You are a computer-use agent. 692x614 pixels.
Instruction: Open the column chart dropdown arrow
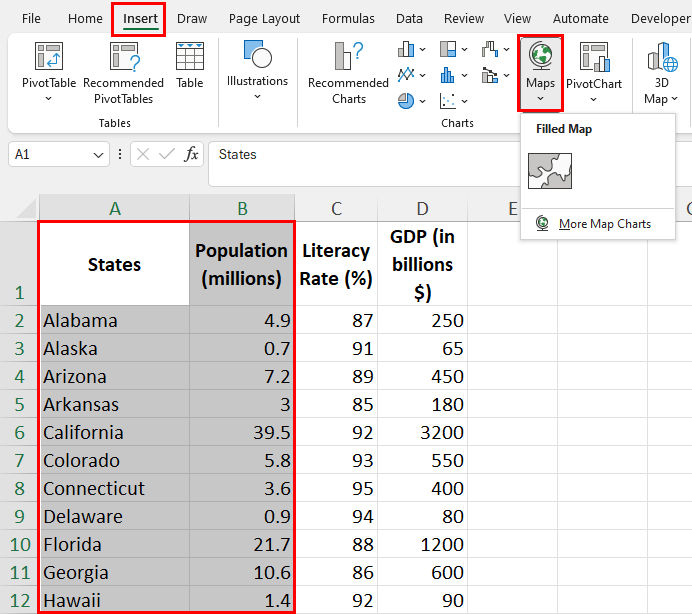pos(422,49)
